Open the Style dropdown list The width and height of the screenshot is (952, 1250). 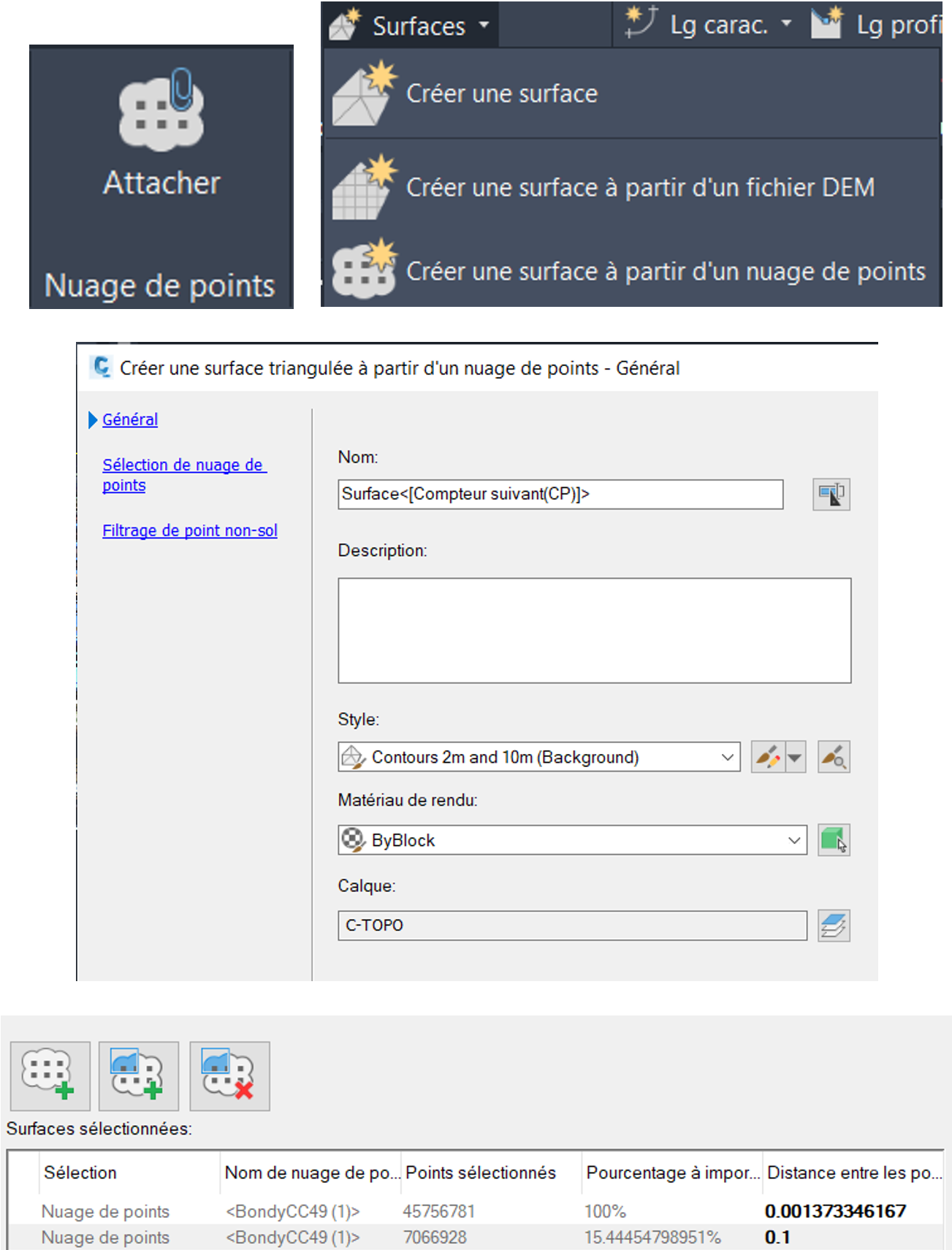pos(539,757)
